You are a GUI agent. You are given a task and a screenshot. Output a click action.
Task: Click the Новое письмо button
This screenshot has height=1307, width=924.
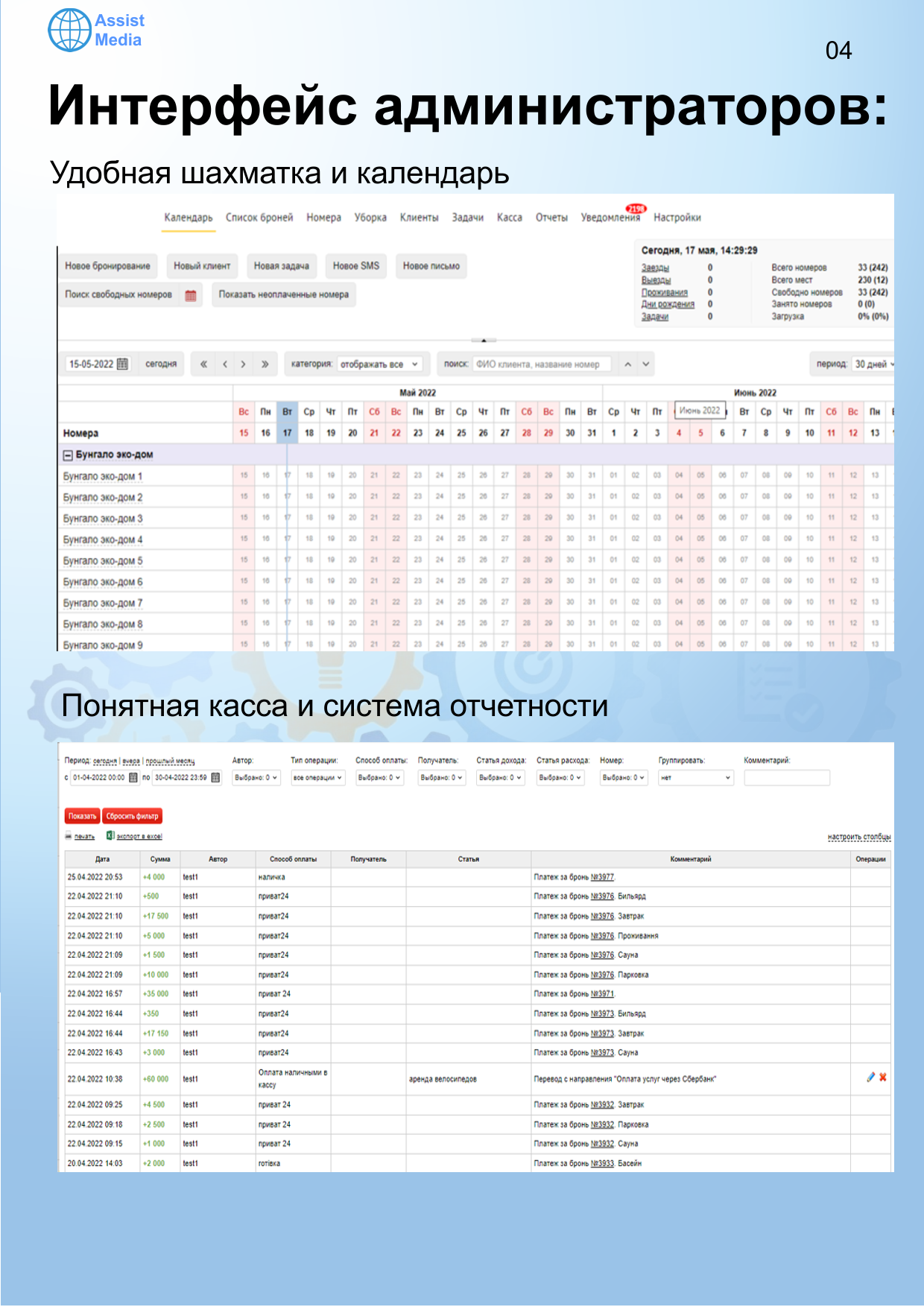pyautogui.click(x=431, y=266)
